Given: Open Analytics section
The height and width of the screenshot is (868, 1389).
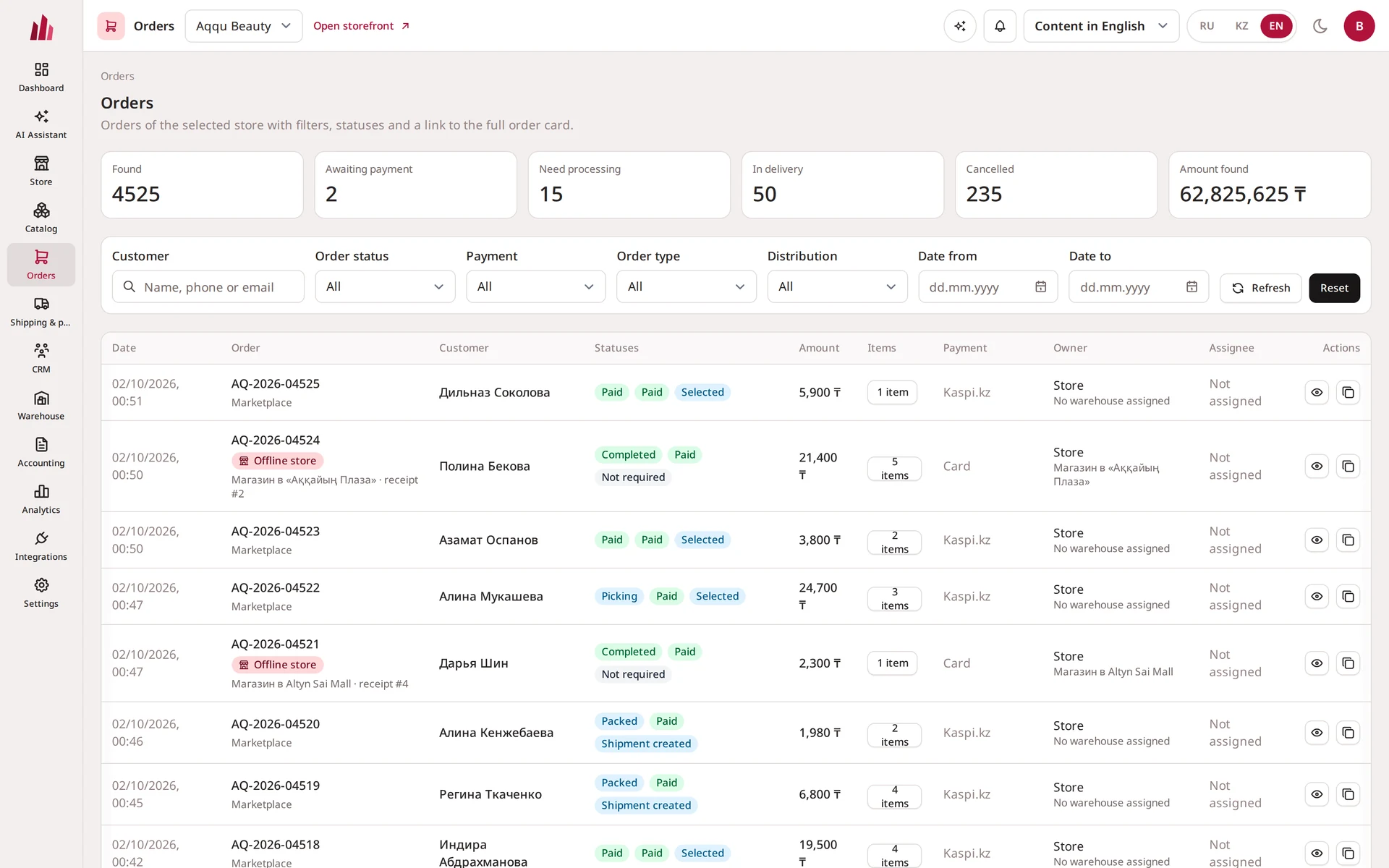Looking at the screenshot, I should (41, 500).
